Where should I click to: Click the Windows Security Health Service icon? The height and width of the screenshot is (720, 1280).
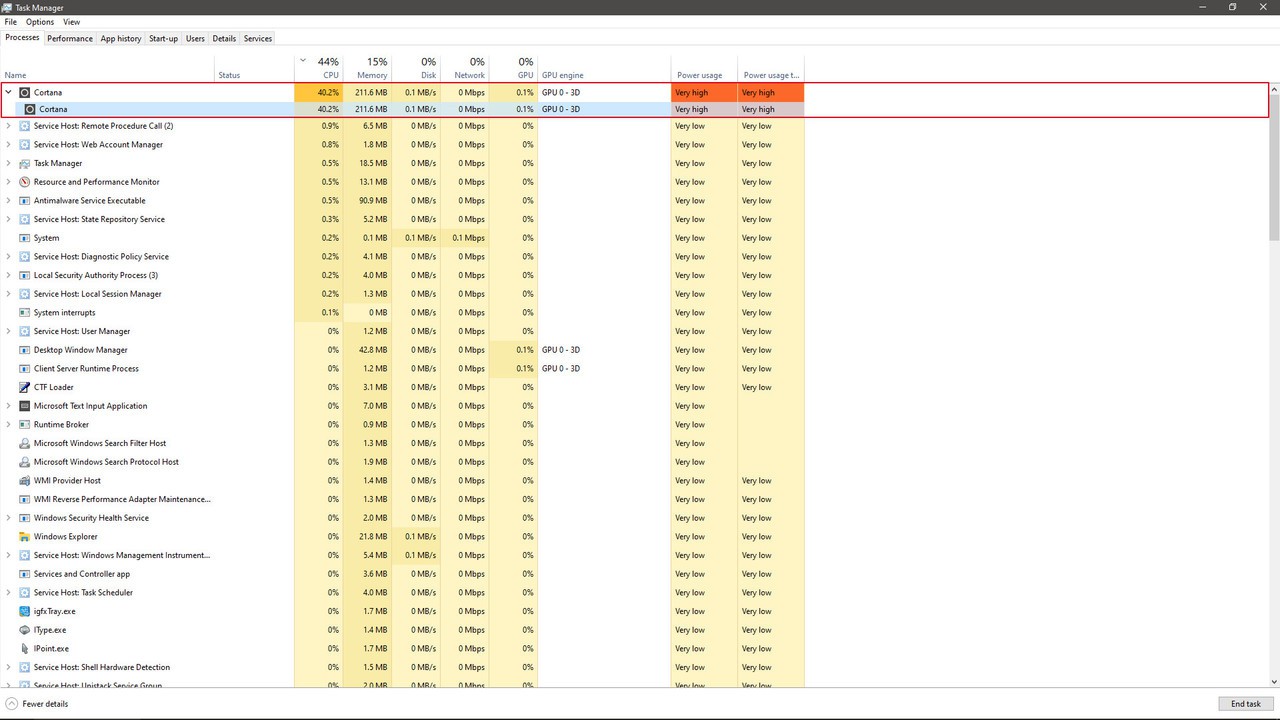[25, 518]
